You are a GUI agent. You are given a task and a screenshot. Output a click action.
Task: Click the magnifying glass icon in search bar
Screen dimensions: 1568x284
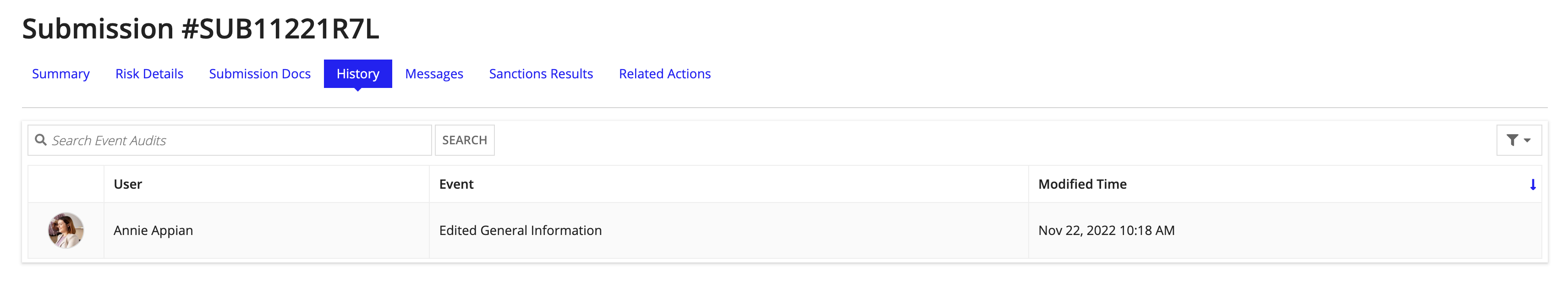[41, 140]
